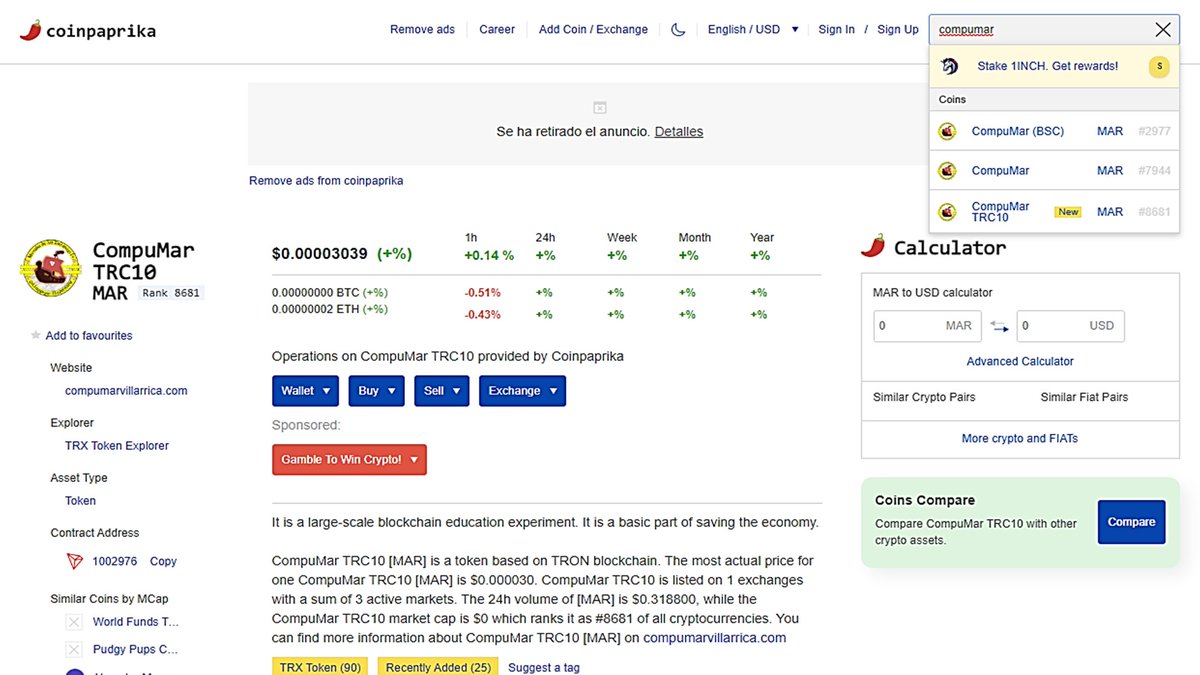1200x675 pixels.
Task: Click the chili pepper icon next to Calculator
Action: pos(873,246)
